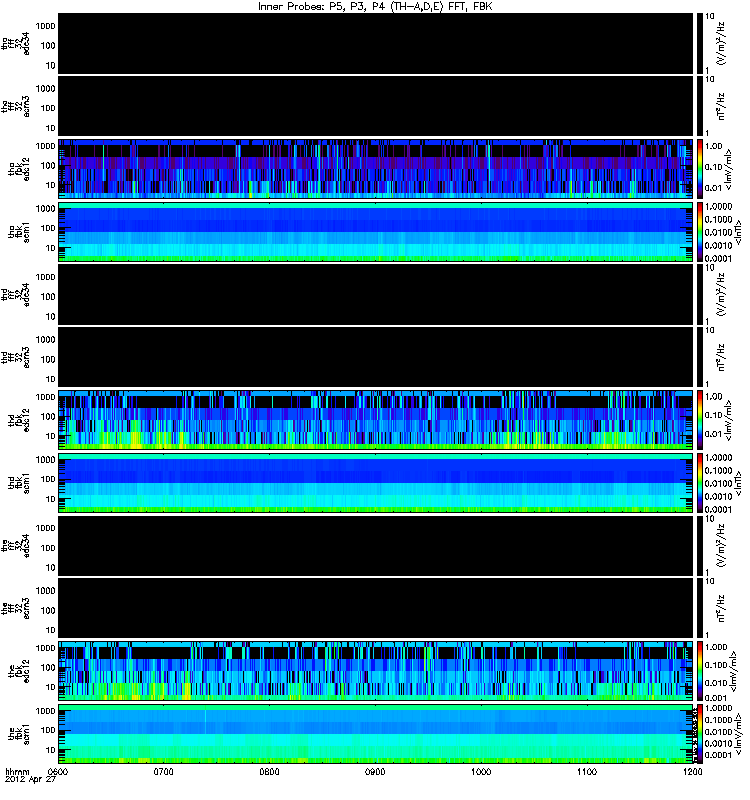This screenshot has height=800, width=750.
Task: Select the tha fbk scm1 spectrogram panel
Action: 376,232
